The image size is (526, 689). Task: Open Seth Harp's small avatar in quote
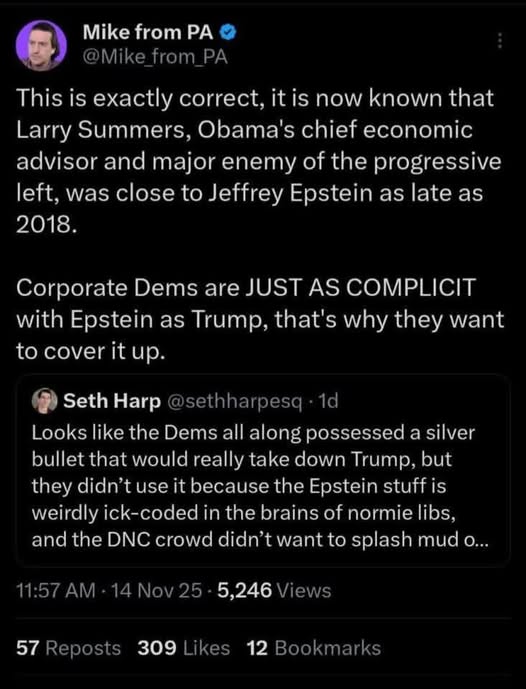(x=44, y=400)
